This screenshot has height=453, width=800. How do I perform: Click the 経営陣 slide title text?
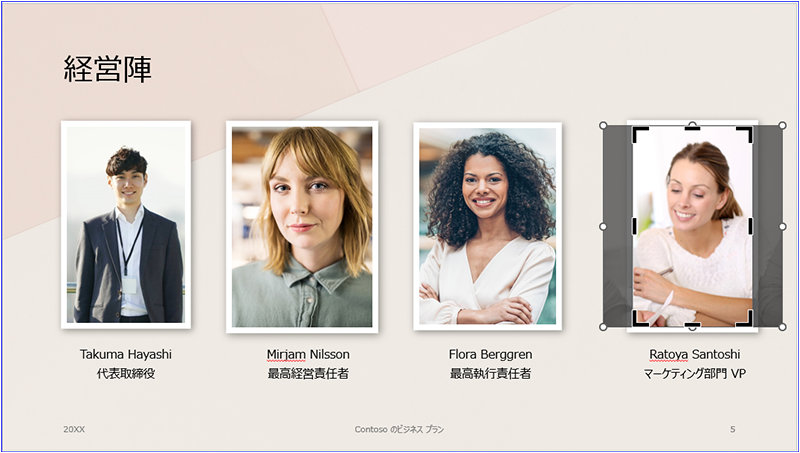click(x=108, y=69)
